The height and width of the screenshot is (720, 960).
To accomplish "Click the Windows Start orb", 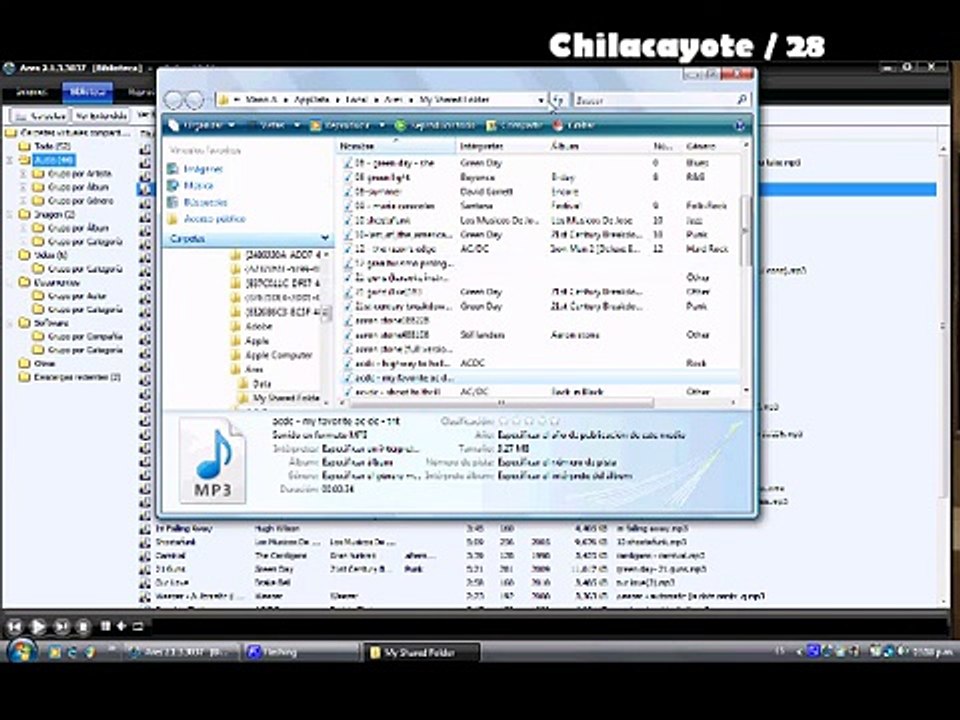I will click(22, 651).
